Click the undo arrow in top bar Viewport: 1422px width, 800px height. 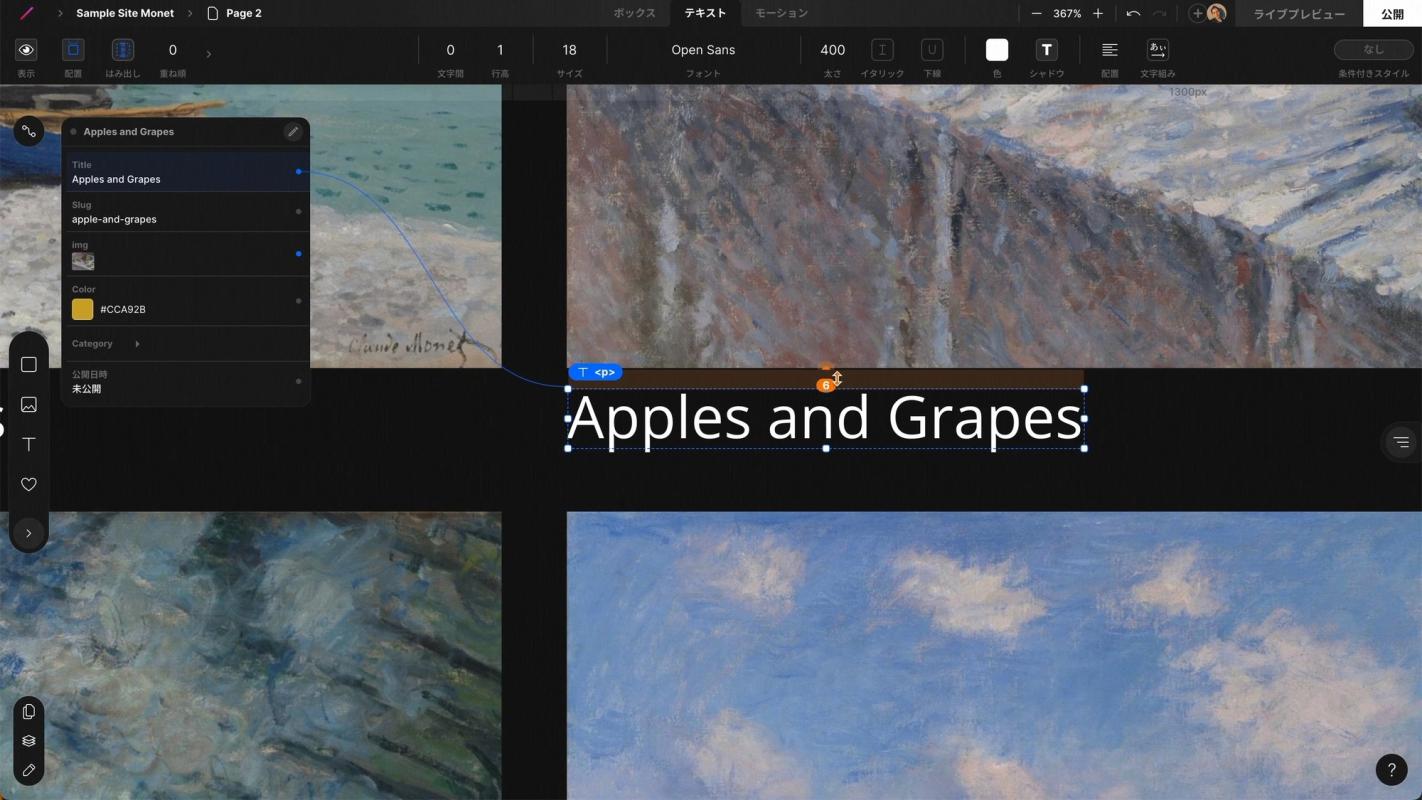(x=1133, y=13)
